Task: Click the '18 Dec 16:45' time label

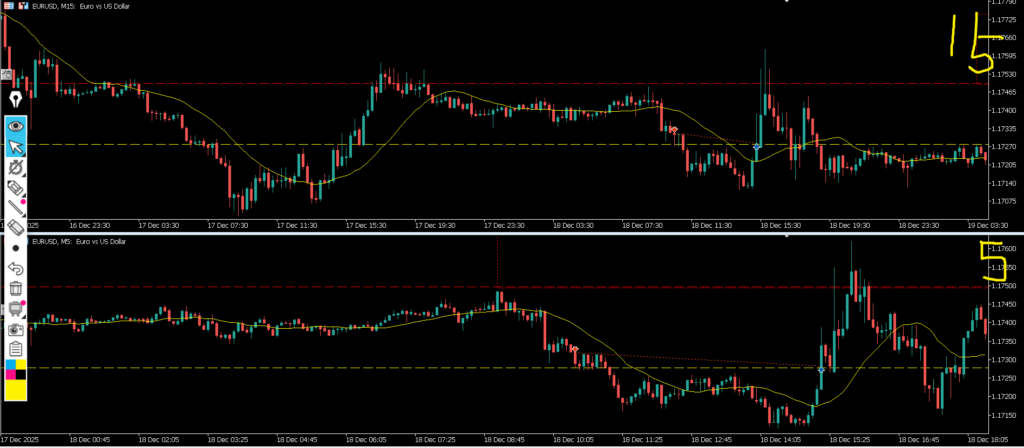Action: [919, 440]
